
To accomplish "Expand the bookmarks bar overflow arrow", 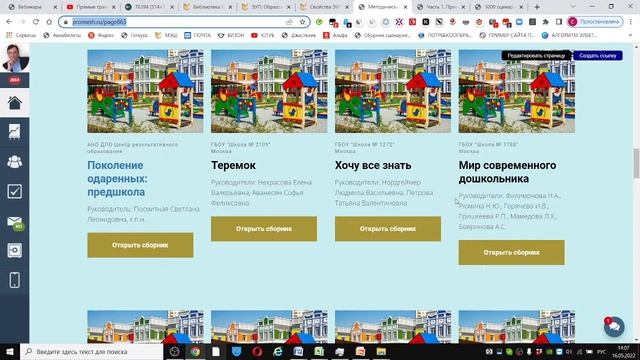I will (631, 36).
